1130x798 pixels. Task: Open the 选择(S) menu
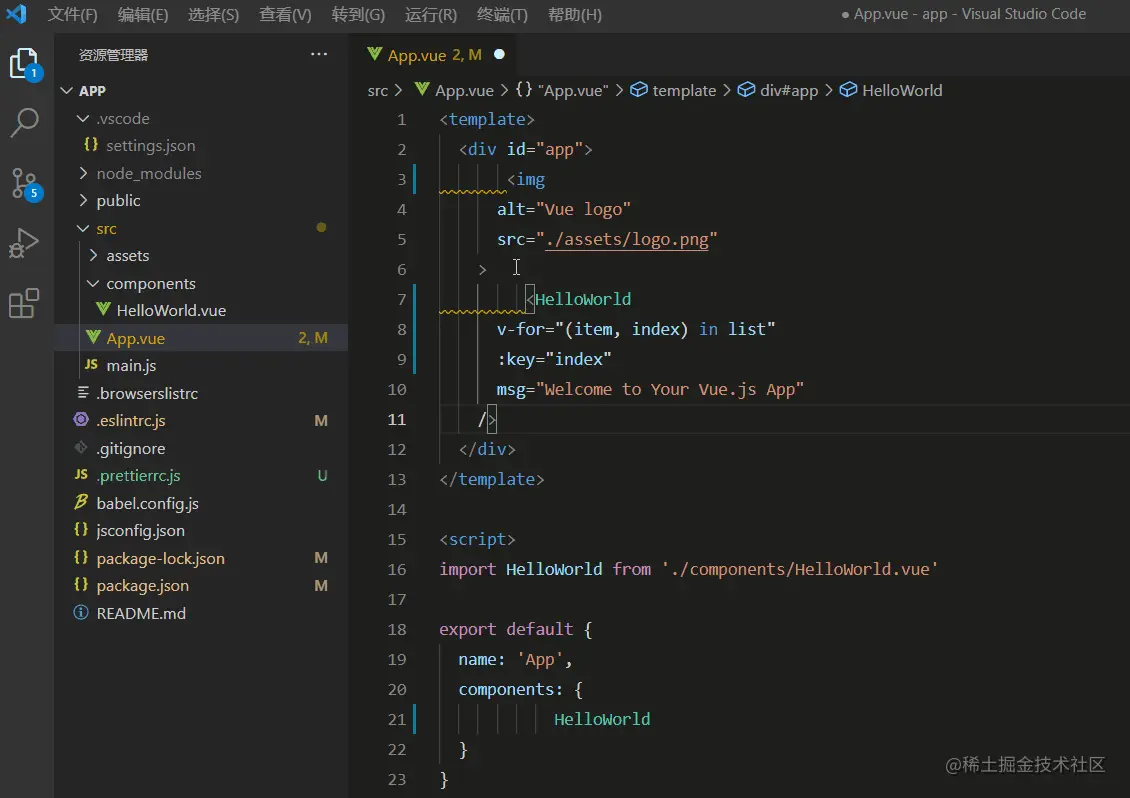pos(213,14)
